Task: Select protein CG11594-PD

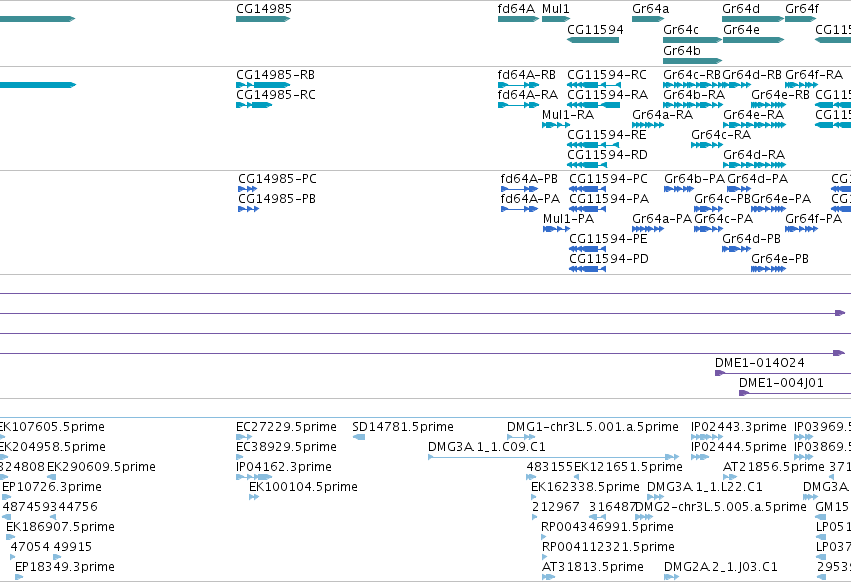Action: pyautogui.click(x=587, y=269)
